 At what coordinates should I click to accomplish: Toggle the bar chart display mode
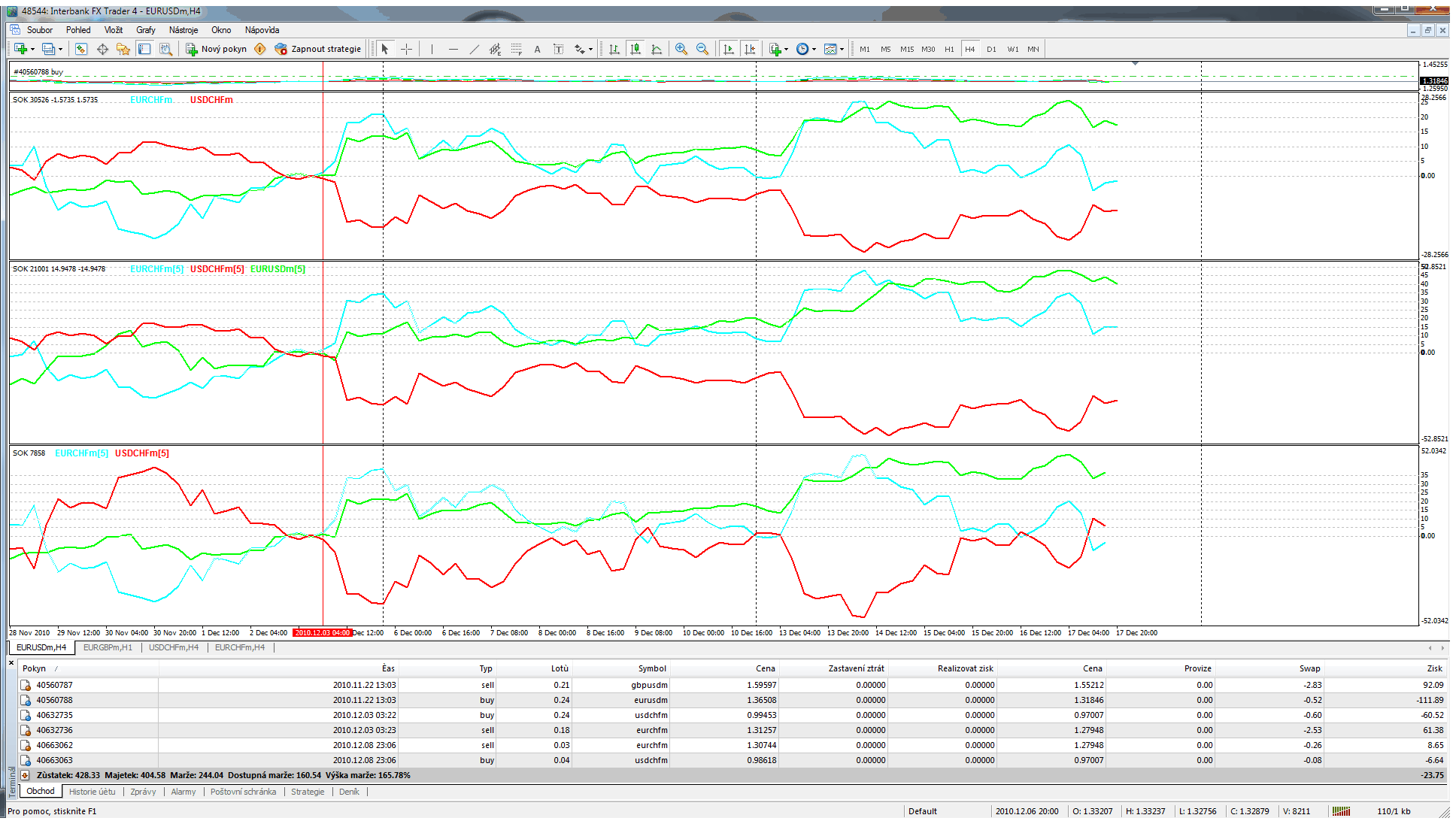(614, 49)
